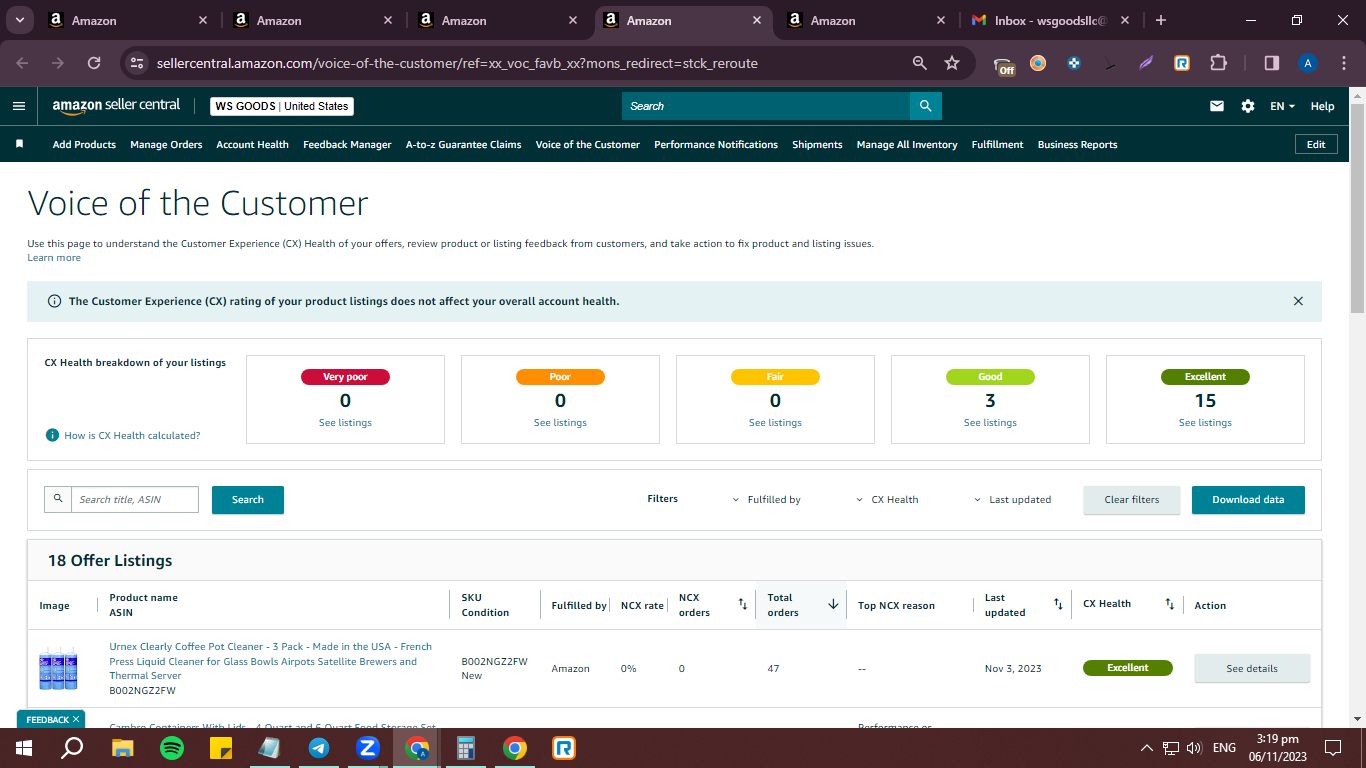The height and width of the screenshot is (768, 1366).
Task: Click the Windows Start button
Action: (24, 747)
